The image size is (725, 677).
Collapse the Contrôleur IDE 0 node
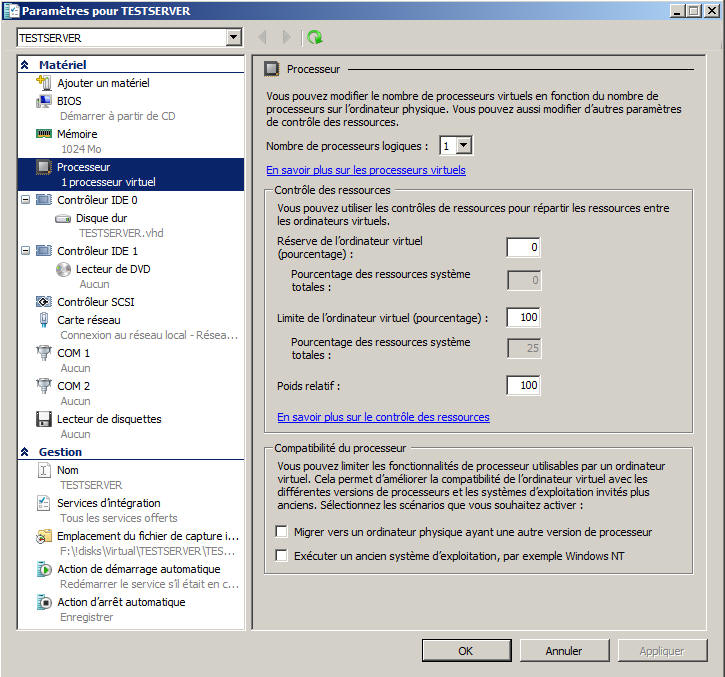[24, 200]
